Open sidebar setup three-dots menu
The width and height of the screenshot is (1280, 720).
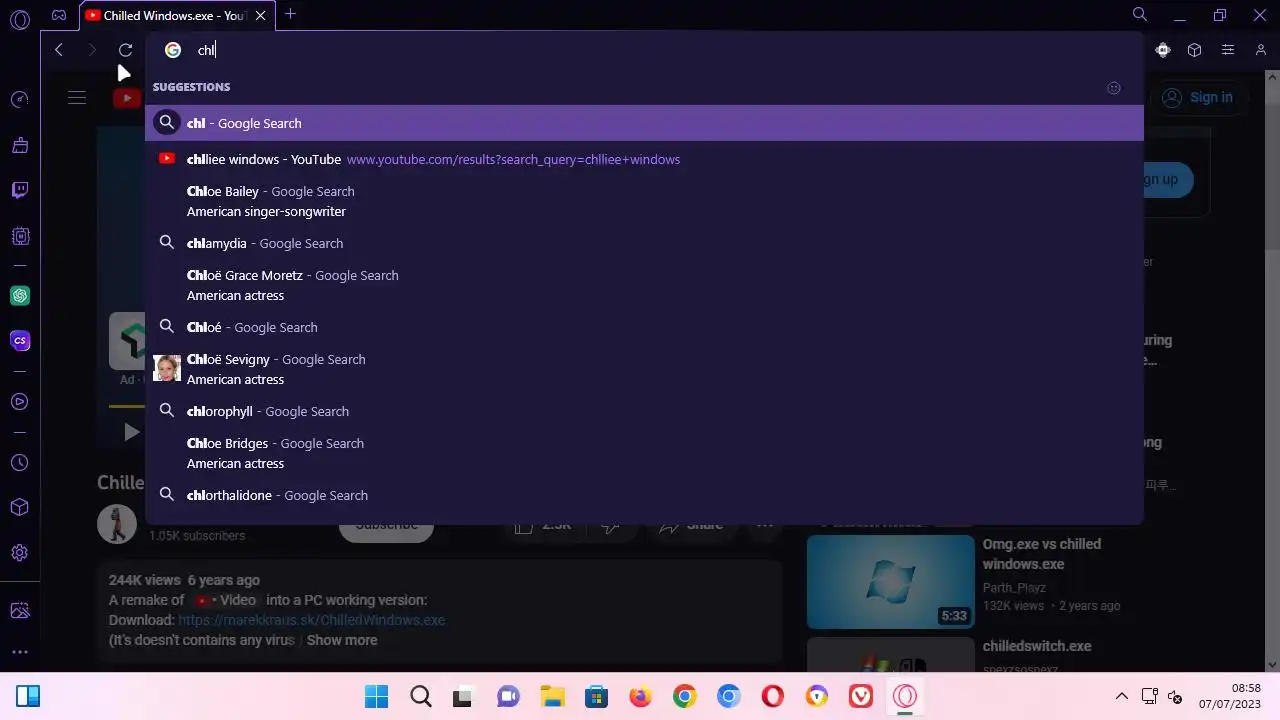19,652
